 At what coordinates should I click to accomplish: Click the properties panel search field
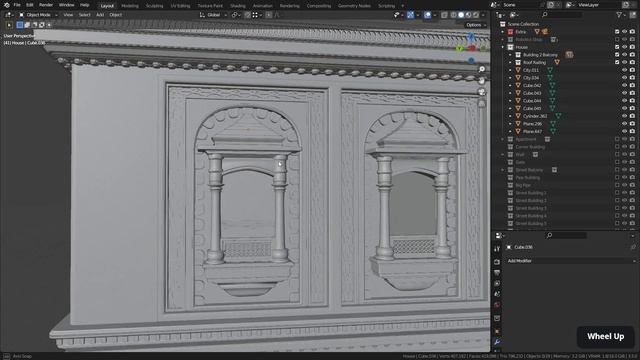coord(567,235)
